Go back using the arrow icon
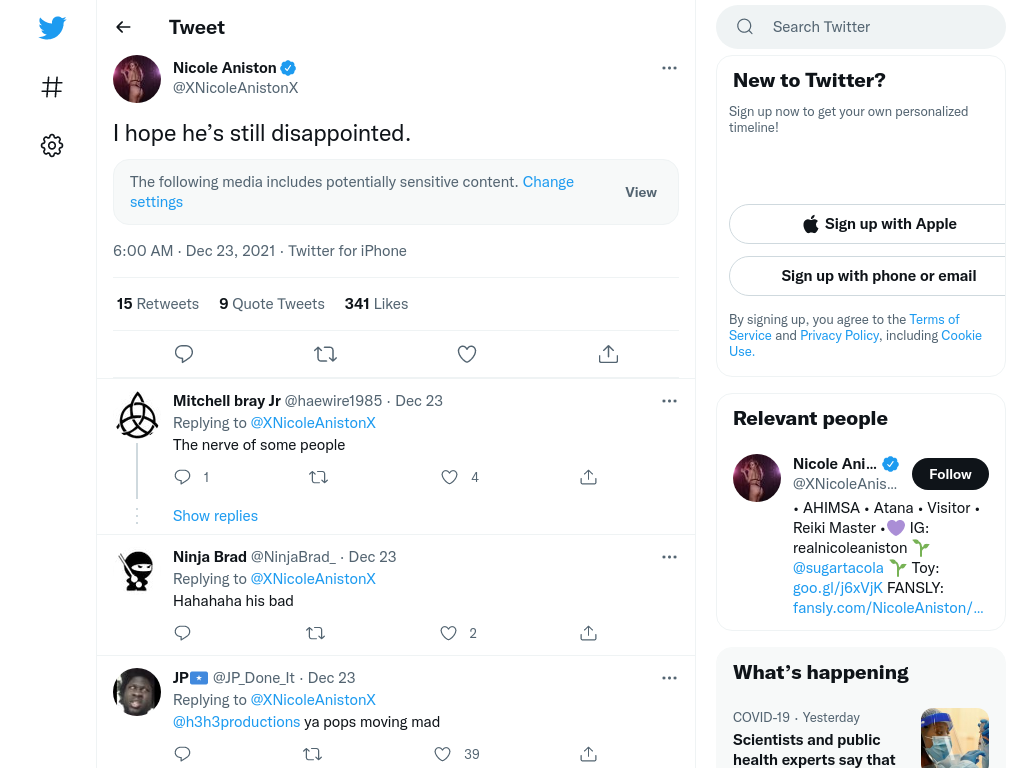 coord(123,27)
